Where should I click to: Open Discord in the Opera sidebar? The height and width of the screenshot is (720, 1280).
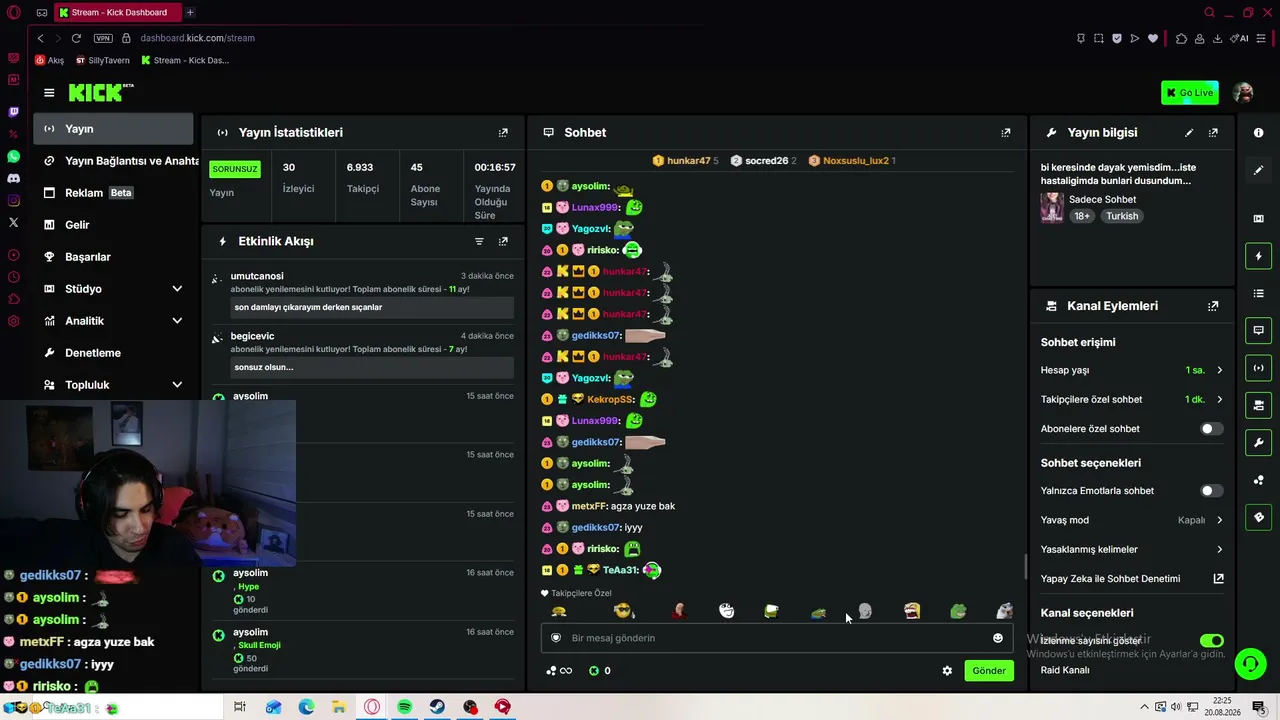pos(13,178)
